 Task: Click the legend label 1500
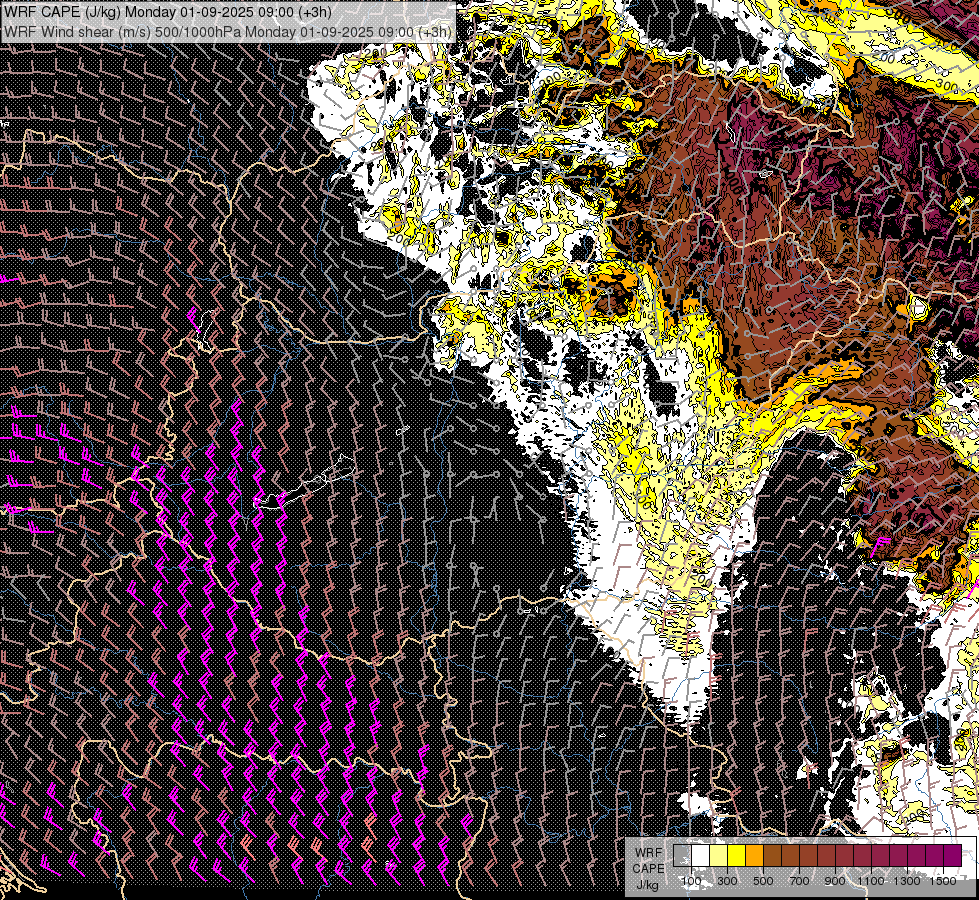(x=943, y=881)
